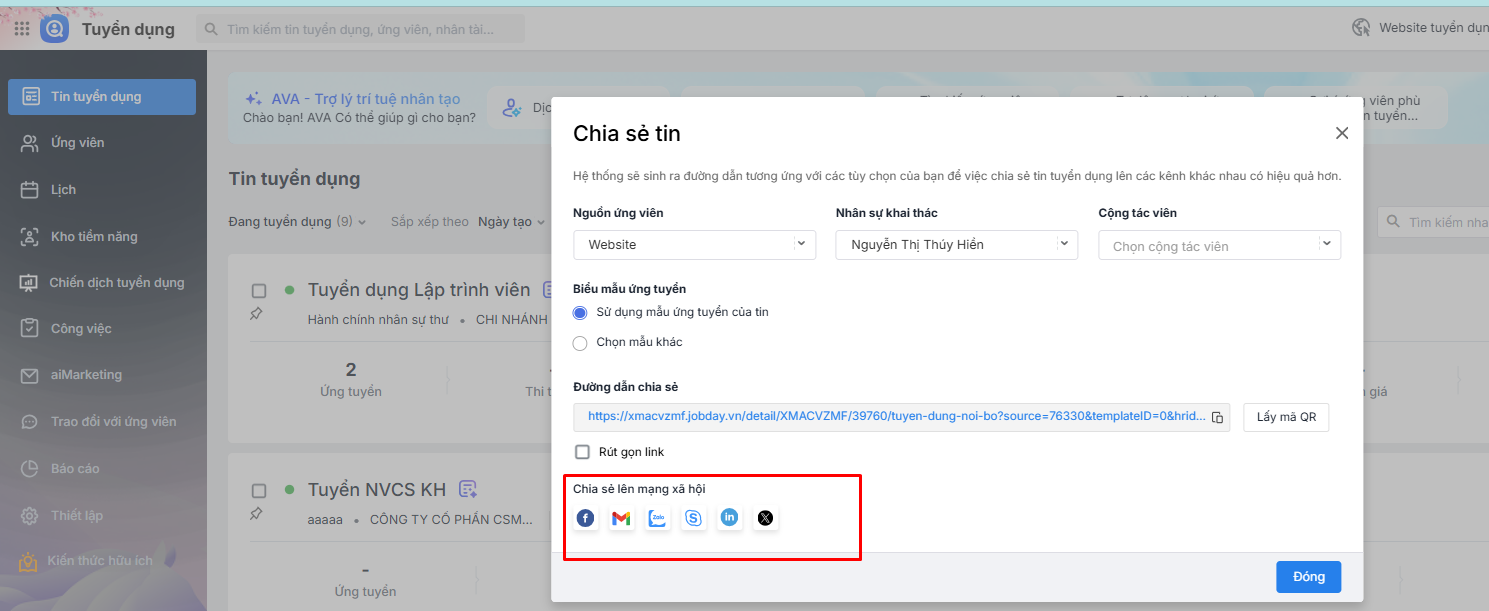The height and width of the screenshot is (611, 1489).
Task: Open Lịch in the sidebar
Action: [102, 190]
